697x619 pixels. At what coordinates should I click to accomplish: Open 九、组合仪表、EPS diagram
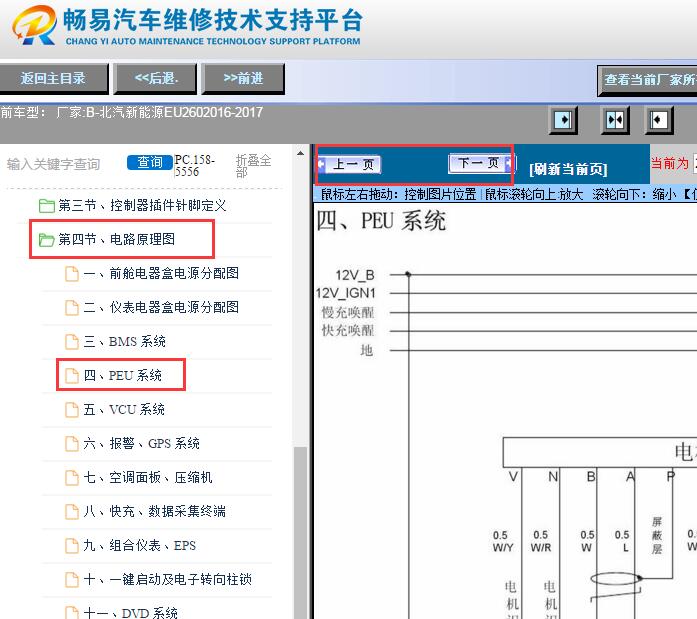(140, 546)
